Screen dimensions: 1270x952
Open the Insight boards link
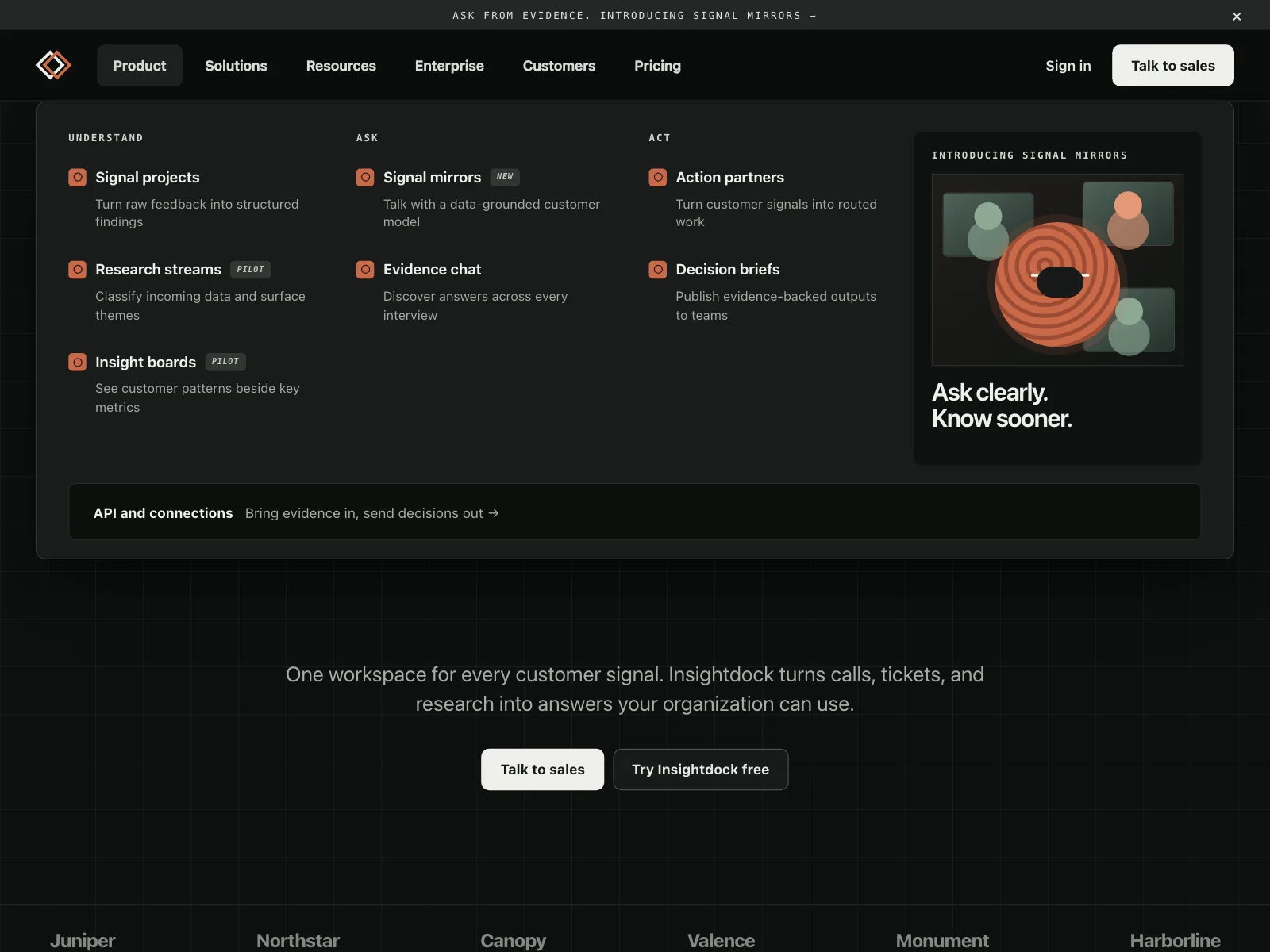[x=145, y=363]
